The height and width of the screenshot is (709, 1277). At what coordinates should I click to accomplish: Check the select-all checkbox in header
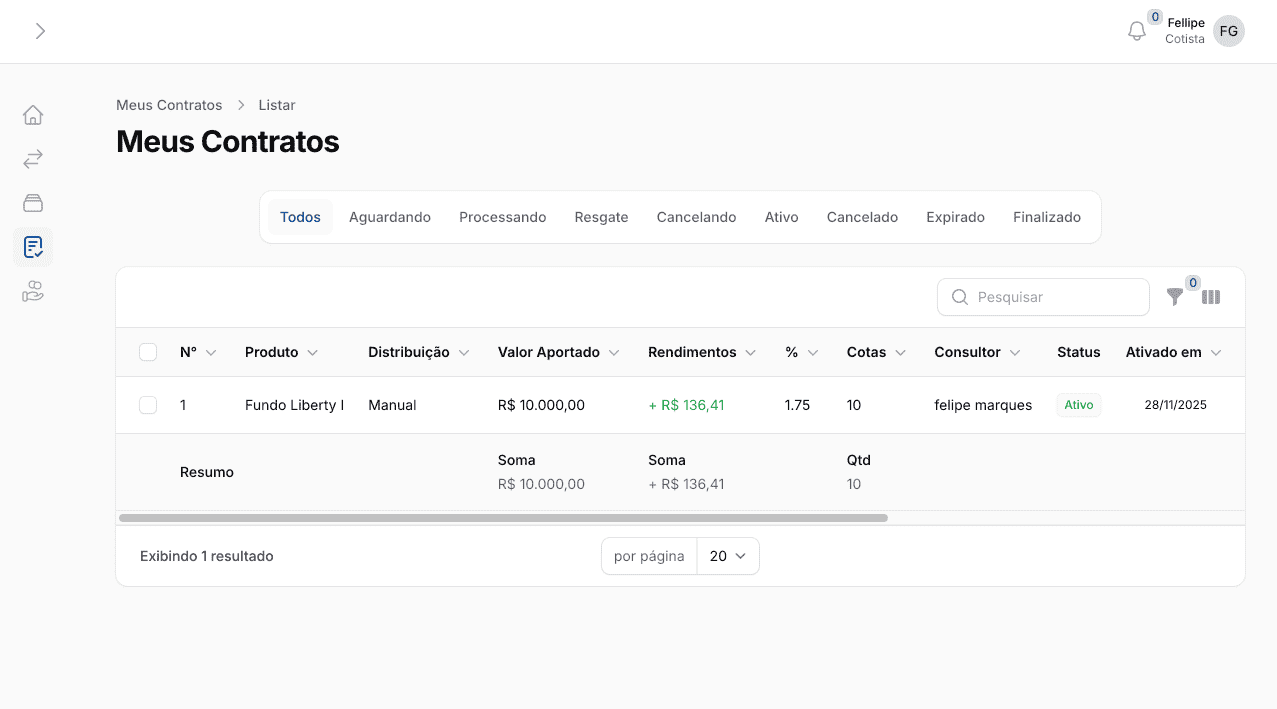tap(148, 352)
